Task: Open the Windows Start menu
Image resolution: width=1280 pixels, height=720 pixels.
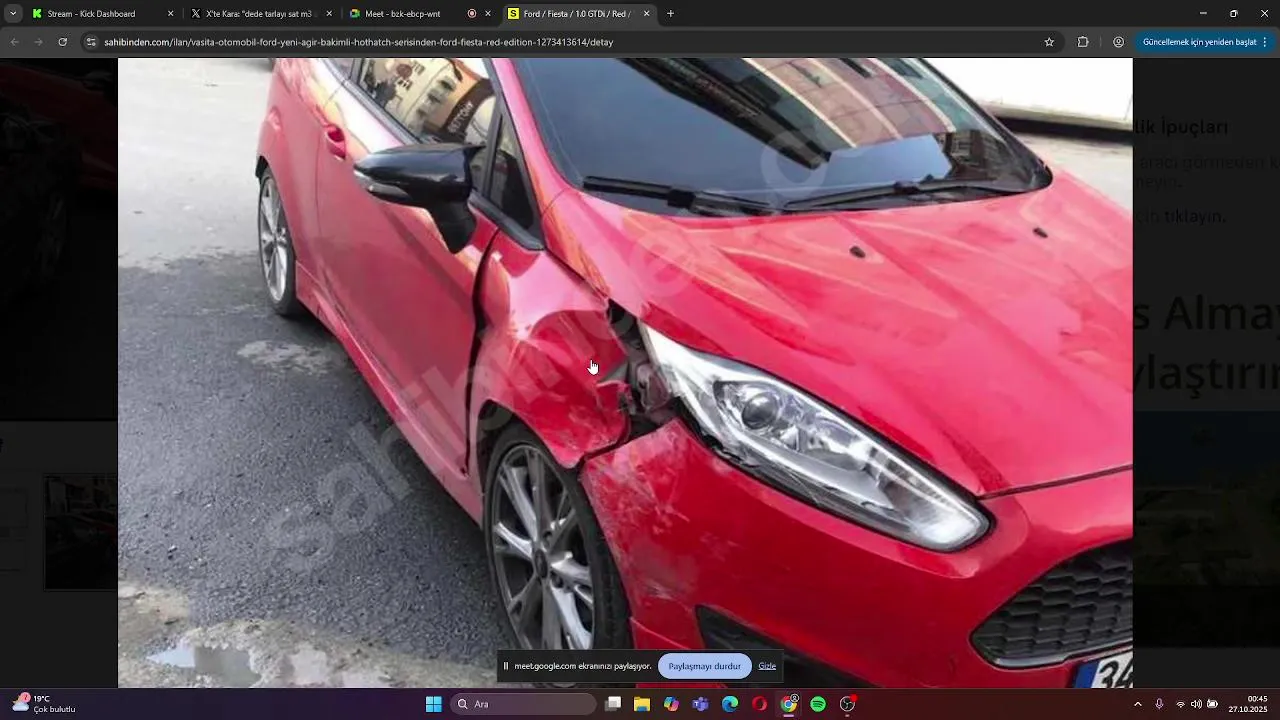Action: point(434,704)
